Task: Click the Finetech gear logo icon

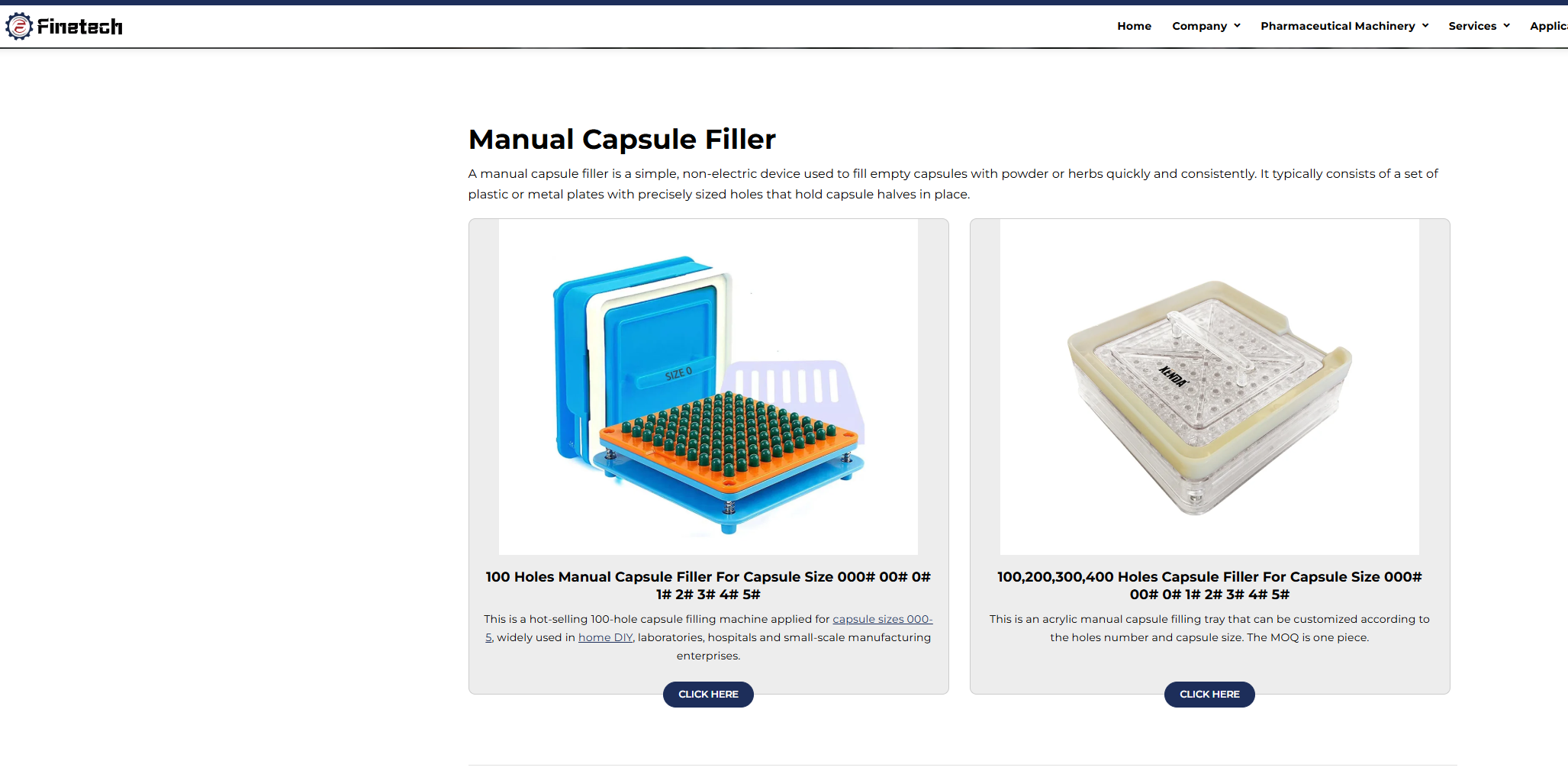Action: (x=19, y=27)
